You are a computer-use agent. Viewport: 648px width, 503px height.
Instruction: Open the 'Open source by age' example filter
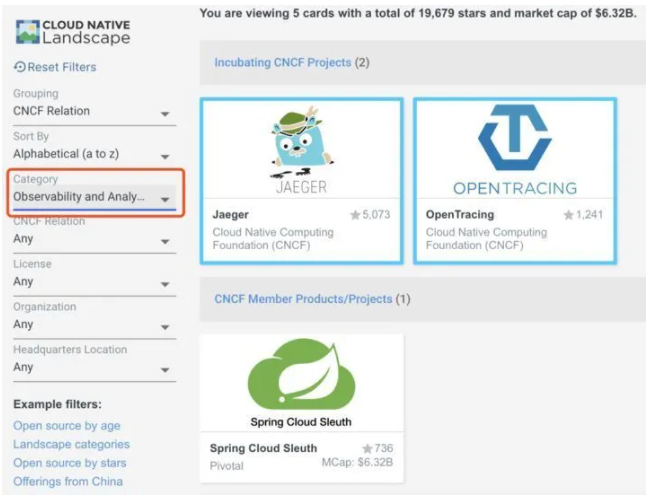coord(67,426)
